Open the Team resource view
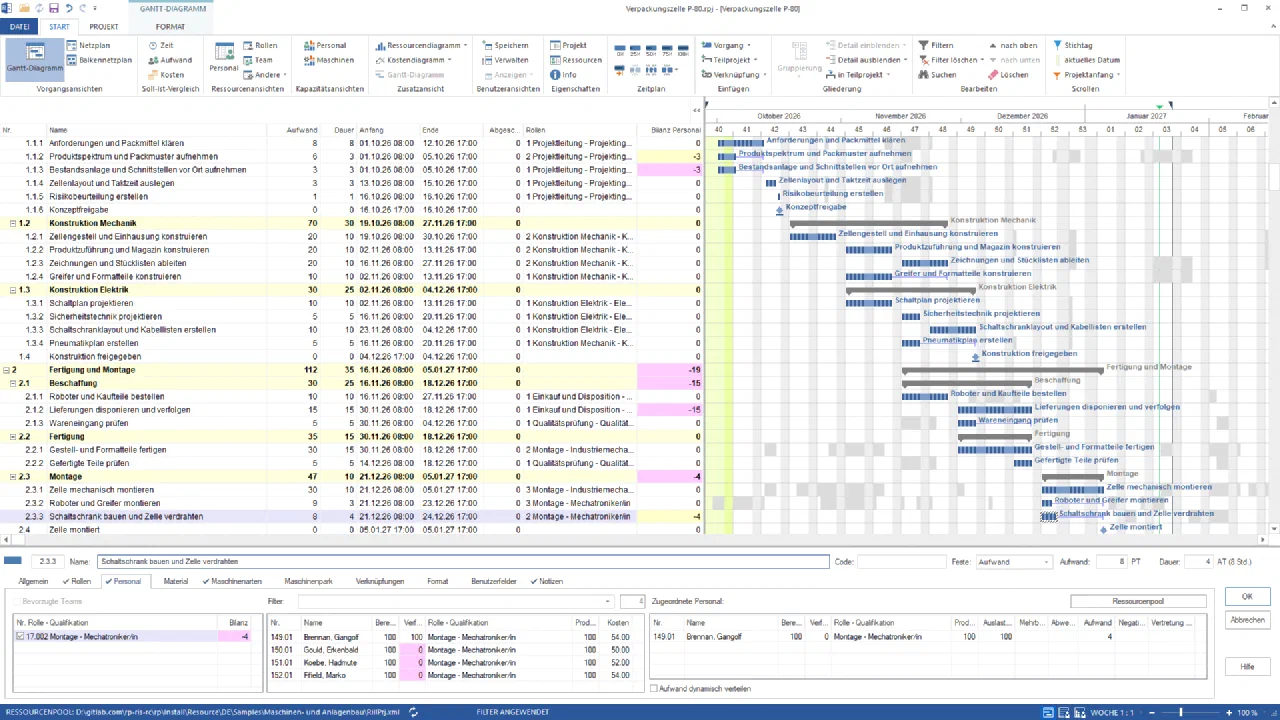The width and height of the screenshot is (1280, 720). click(x=257, y=60)
